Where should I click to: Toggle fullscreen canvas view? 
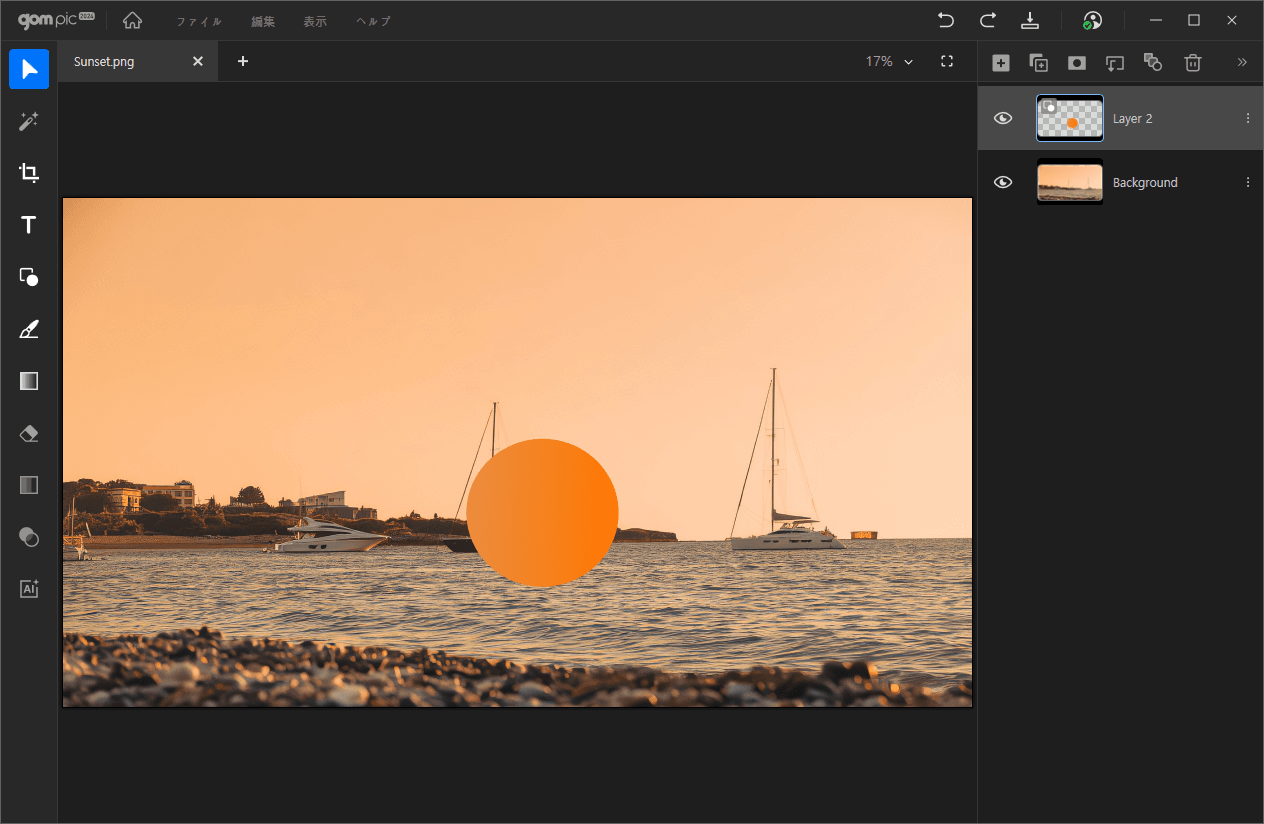[947, 61]
